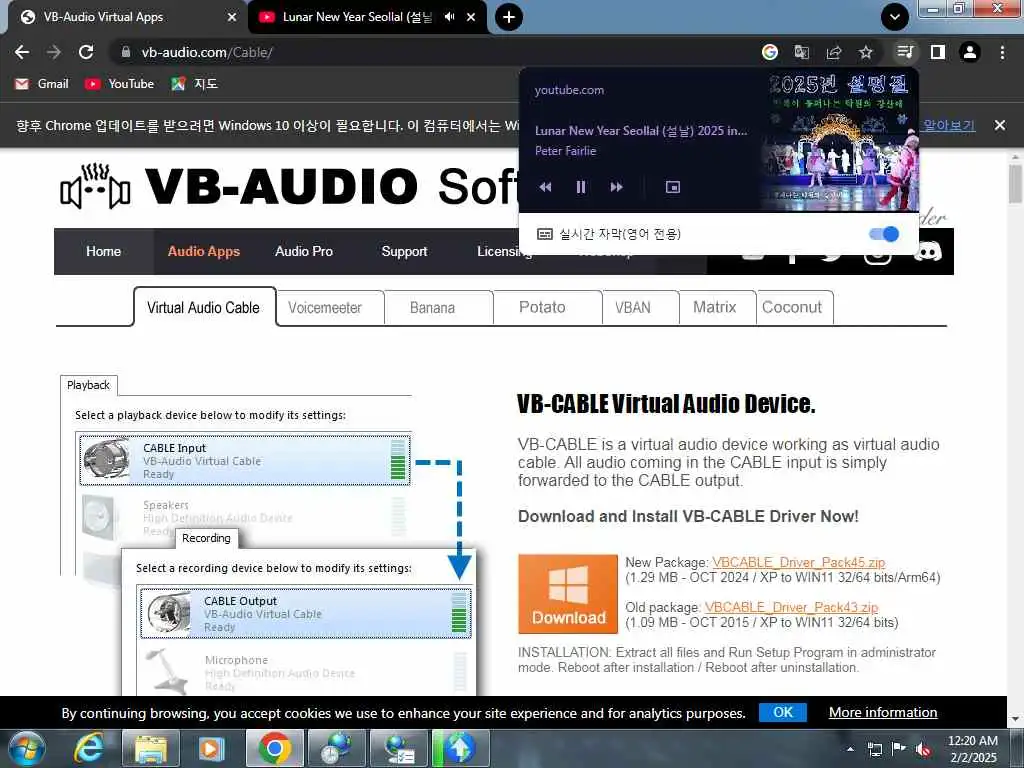Open the translate page icon
This screenshot has width=1024, height=768.
click(801, 52)
